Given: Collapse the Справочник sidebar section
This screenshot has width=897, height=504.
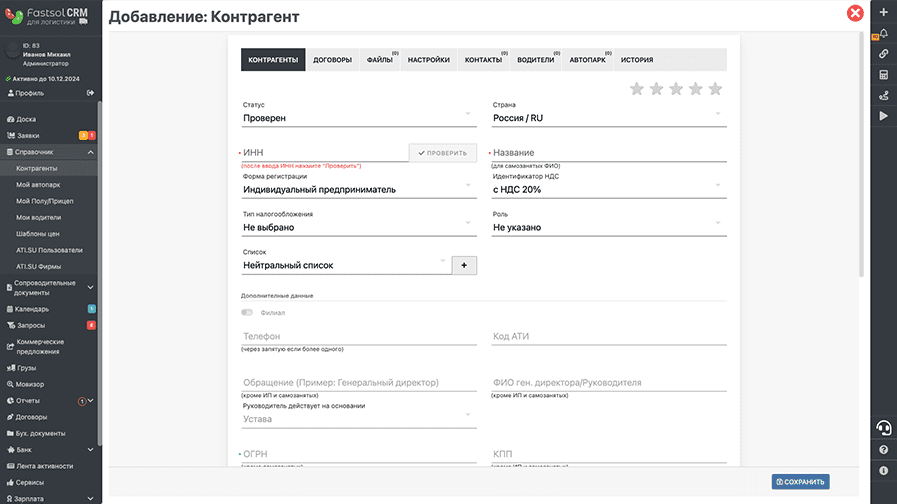Looking at the screenshot, I should (49, 152).
